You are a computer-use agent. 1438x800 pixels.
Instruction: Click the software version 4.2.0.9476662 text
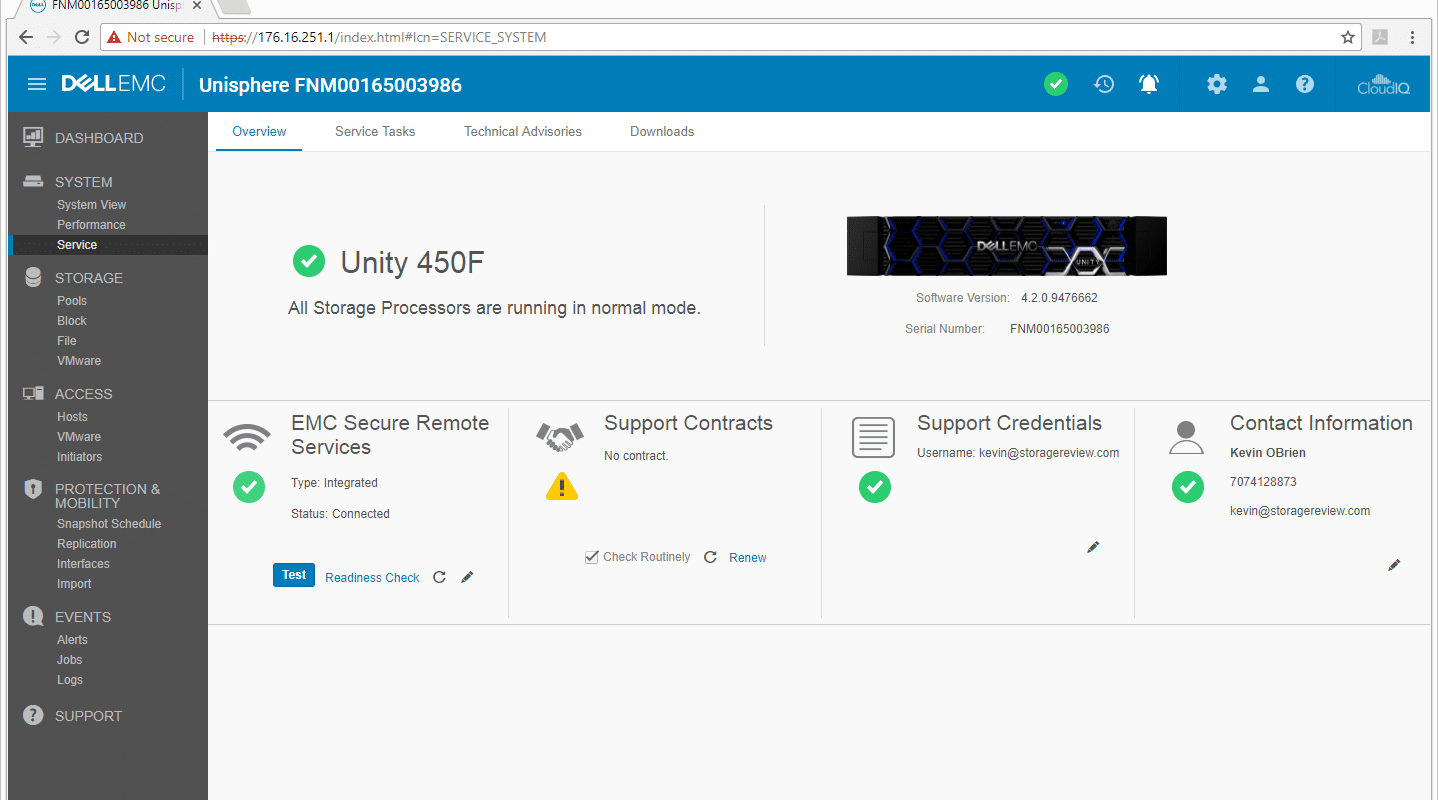[x=1059, y=298]
